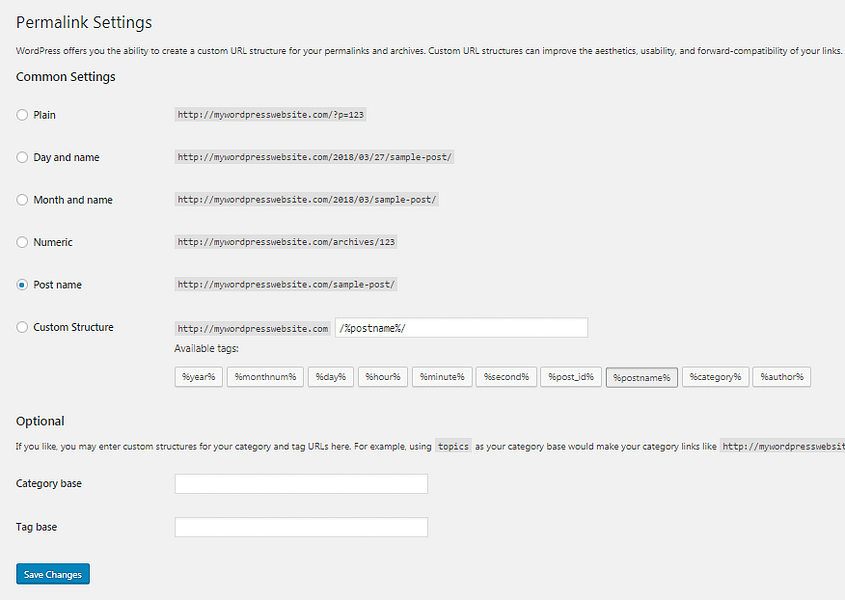Image resolution: width=845 pixels, height=600 pixels.
Task: Click inside the Custom Structure text field
Action: pyautogui.click(x=460, y=327)
